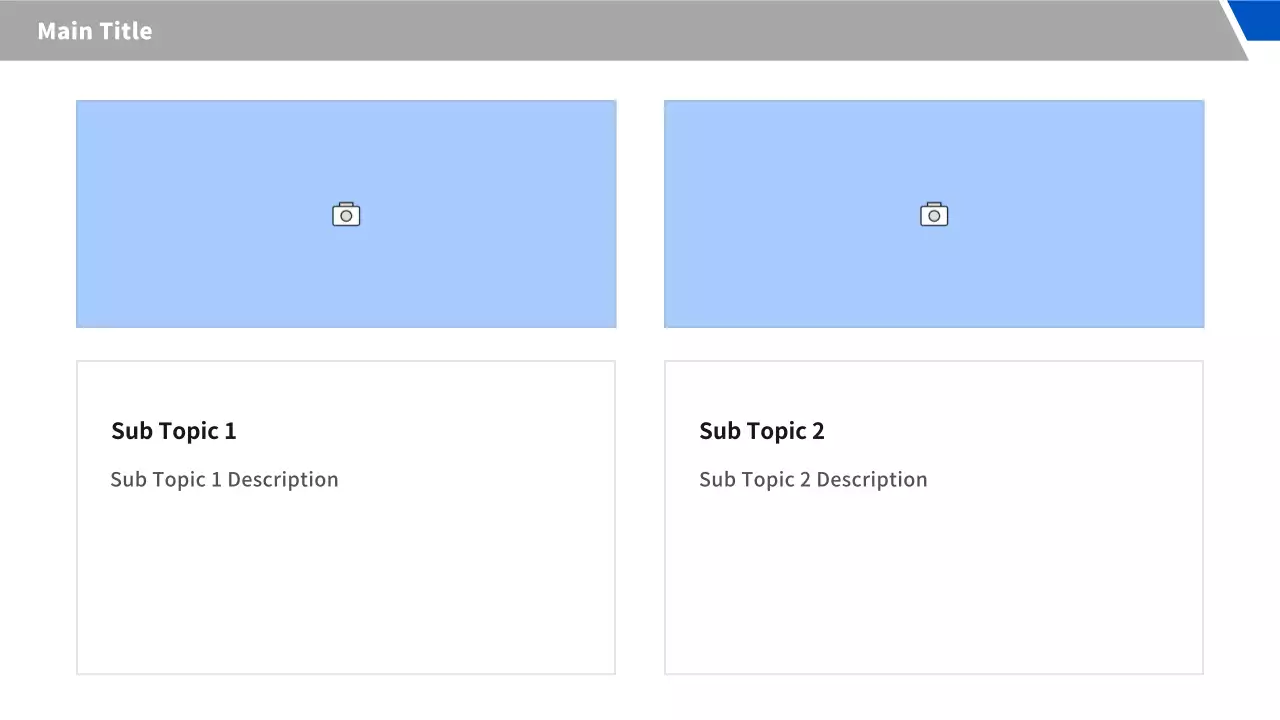
Task: Select the "Main Title" text
Action: [x=95, y=31]
